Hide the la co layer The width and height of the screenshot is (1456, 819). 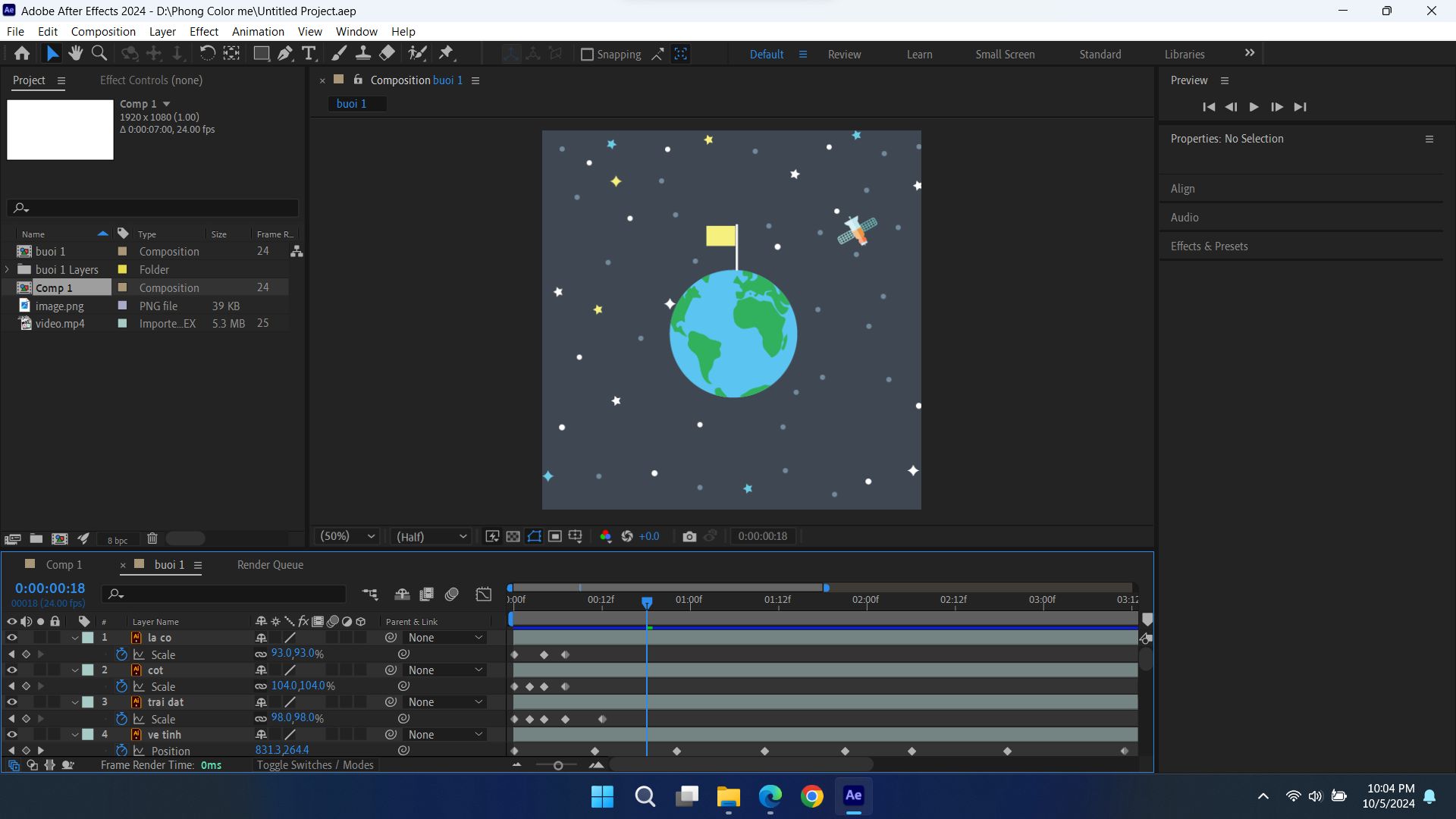[12, 638]
